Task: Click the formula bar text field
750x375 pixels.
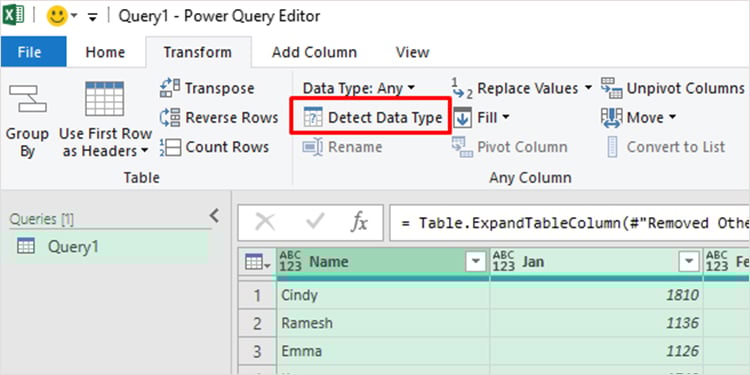Action: click(569, 223)
